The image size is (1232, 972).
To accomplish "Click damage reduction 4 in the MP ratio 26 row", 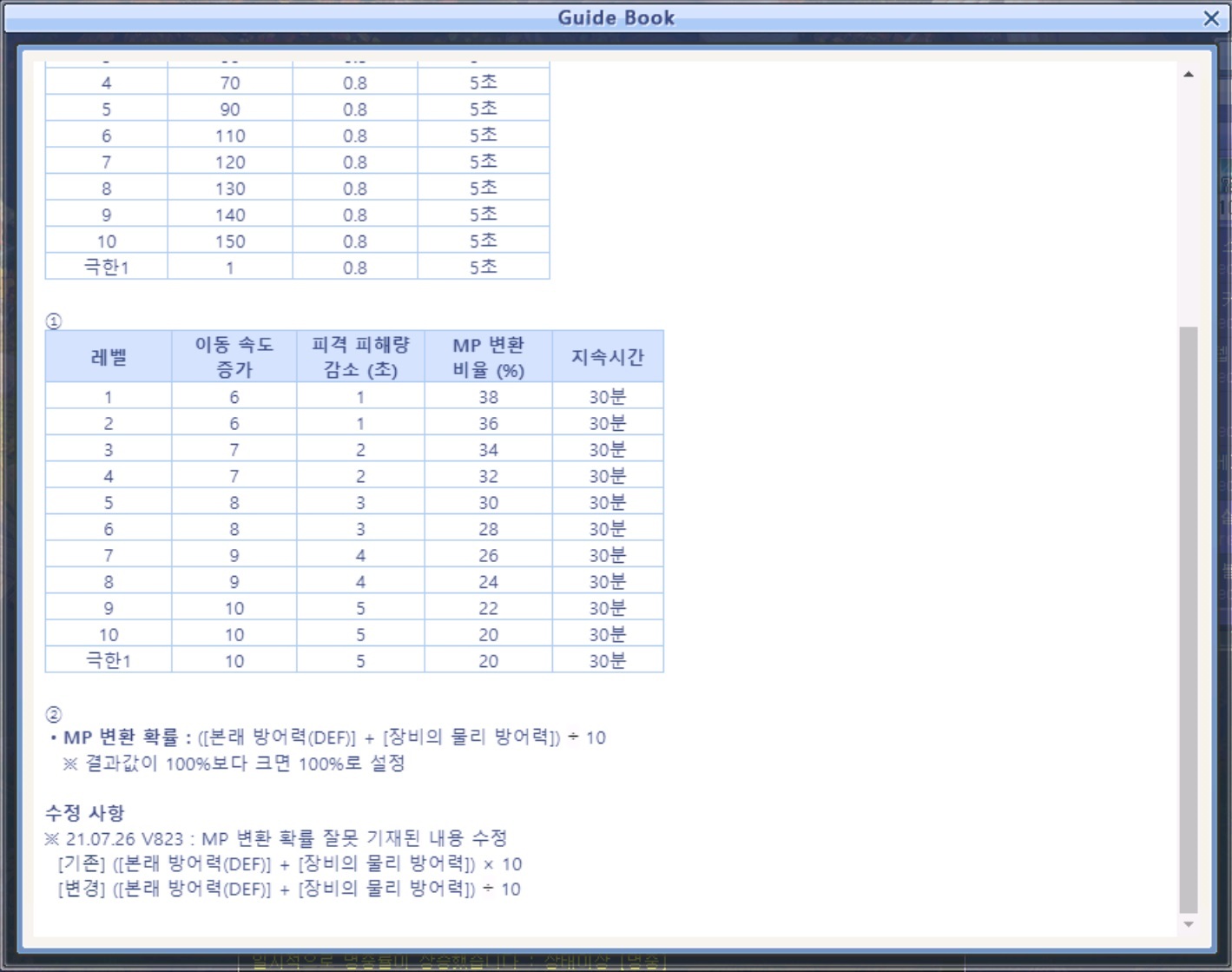I will coord(360,556).
